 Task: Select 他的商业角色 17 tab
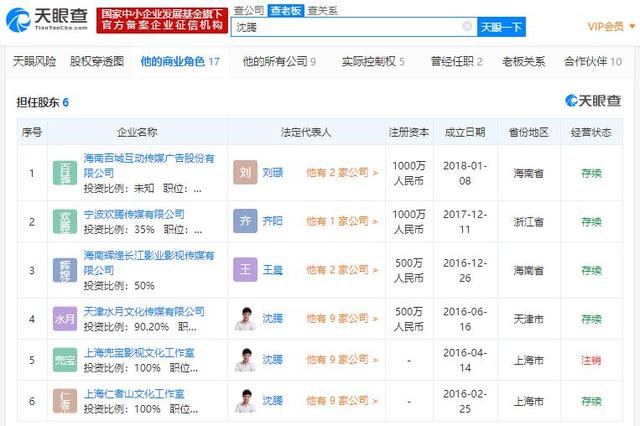click(x=180, y=62)
